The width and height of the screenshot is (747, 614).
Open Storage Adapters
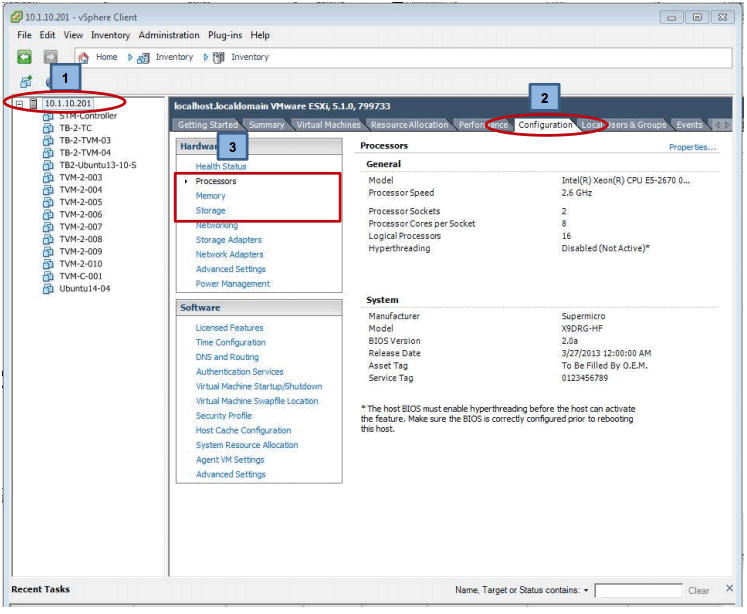tap(229, 240)
